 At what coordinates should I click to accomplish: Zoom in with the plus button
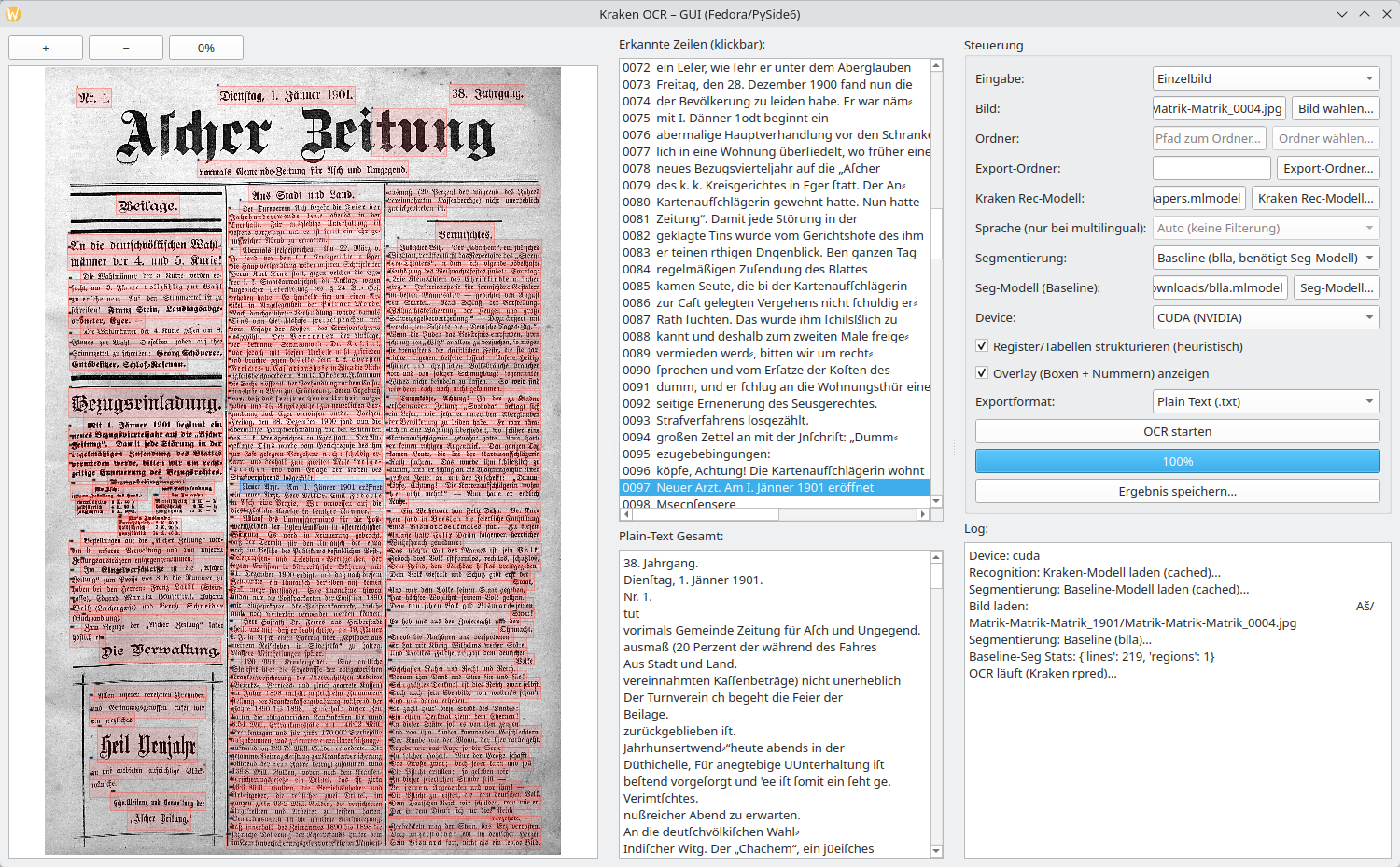pos(46,48)
